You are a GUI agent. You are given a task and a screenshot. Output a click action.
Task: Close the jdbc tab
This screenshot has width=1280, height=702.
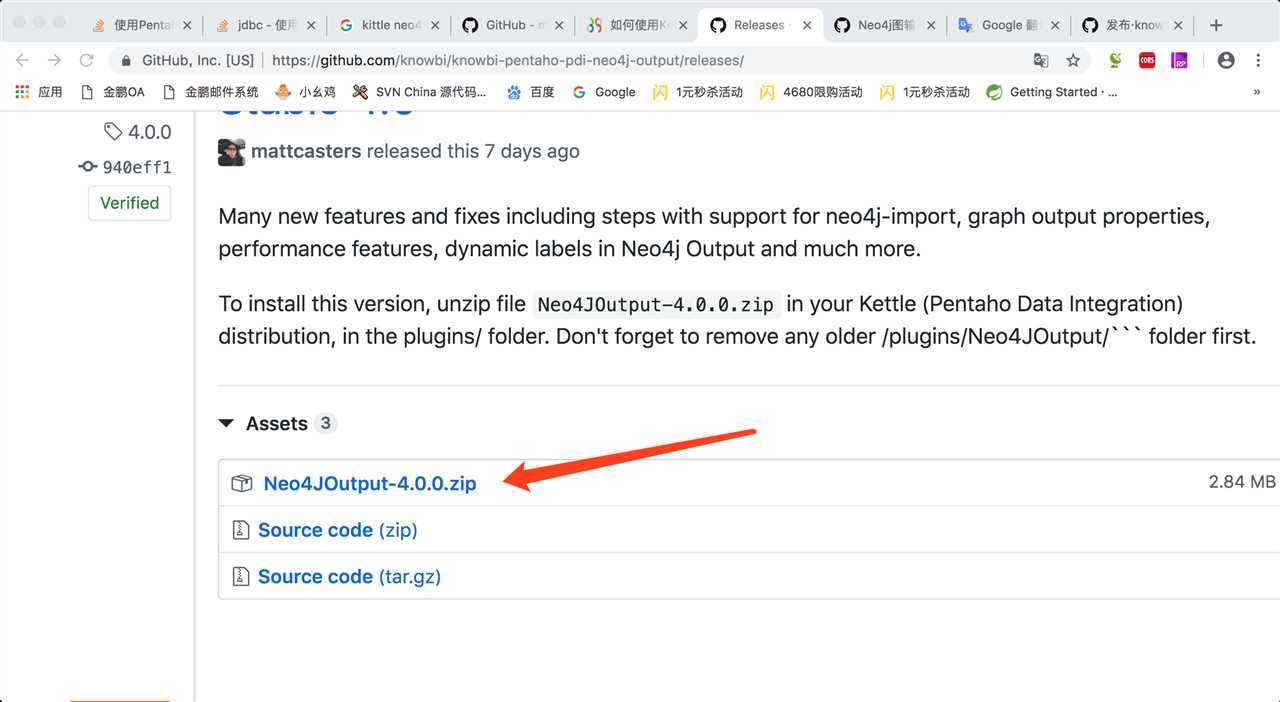click(x=310, y=25)
